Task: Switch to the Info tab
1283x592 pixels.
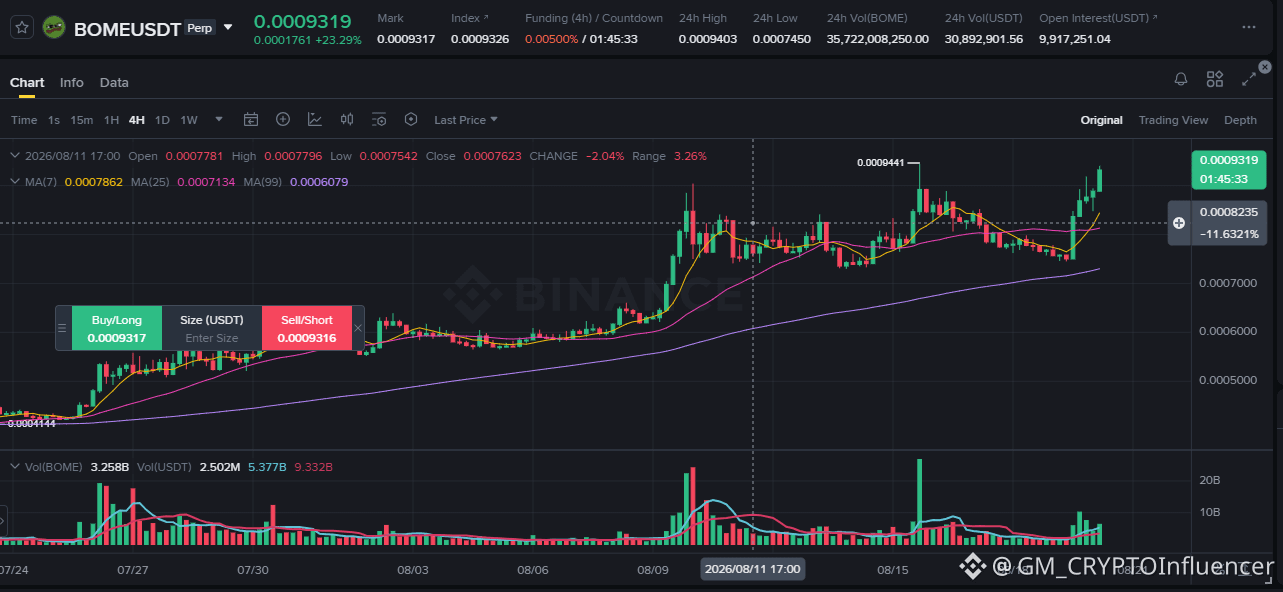Action: click(72, 82)
